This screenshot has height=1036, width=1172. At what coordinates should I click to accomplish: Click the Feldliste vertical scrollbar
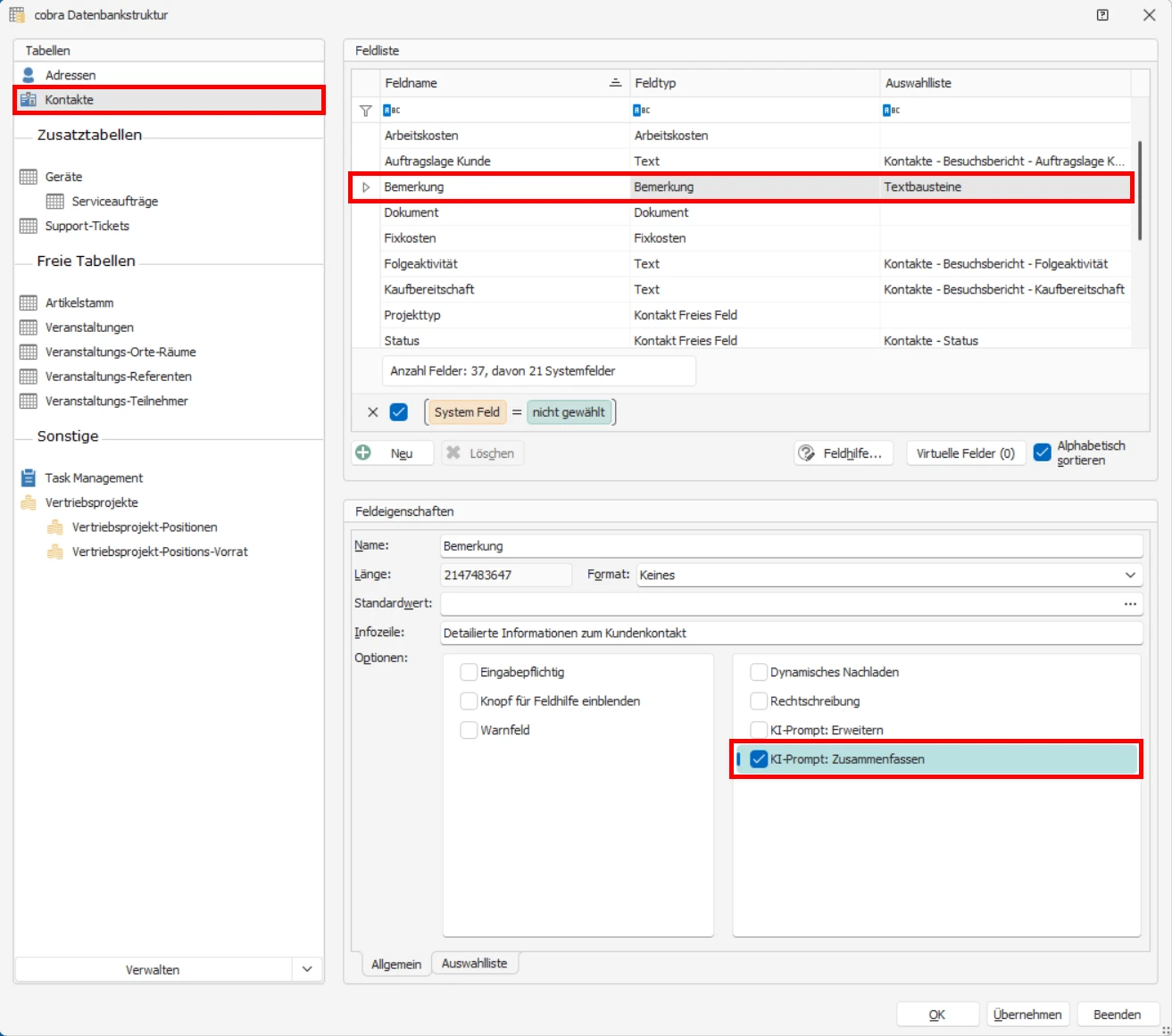[x=1140, y=191]
